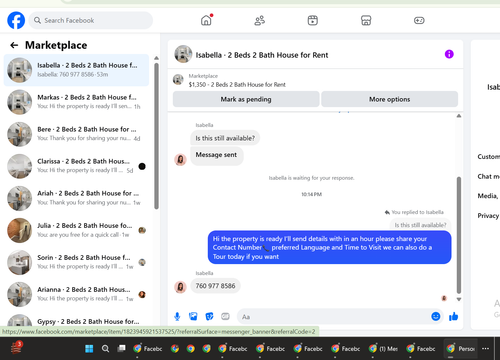Open the $1,350 listing banner link
This screenshot has height=360, width=500.
point(237,85)
